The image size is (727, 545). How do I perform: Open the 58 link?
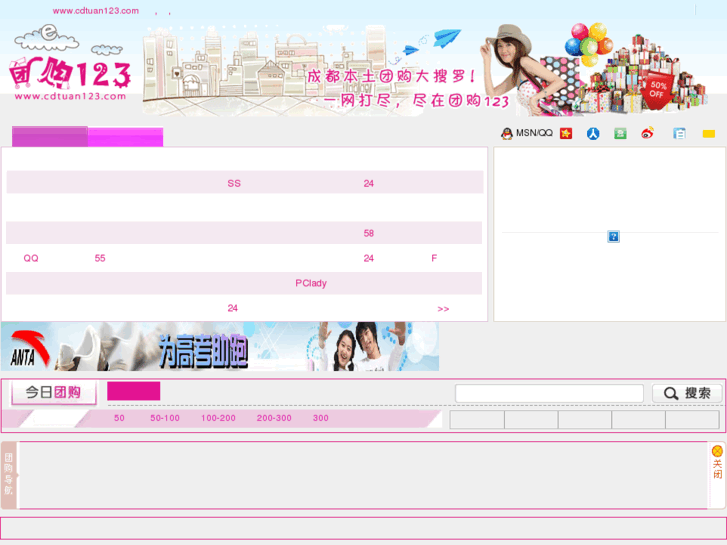(x=369, y=233)
